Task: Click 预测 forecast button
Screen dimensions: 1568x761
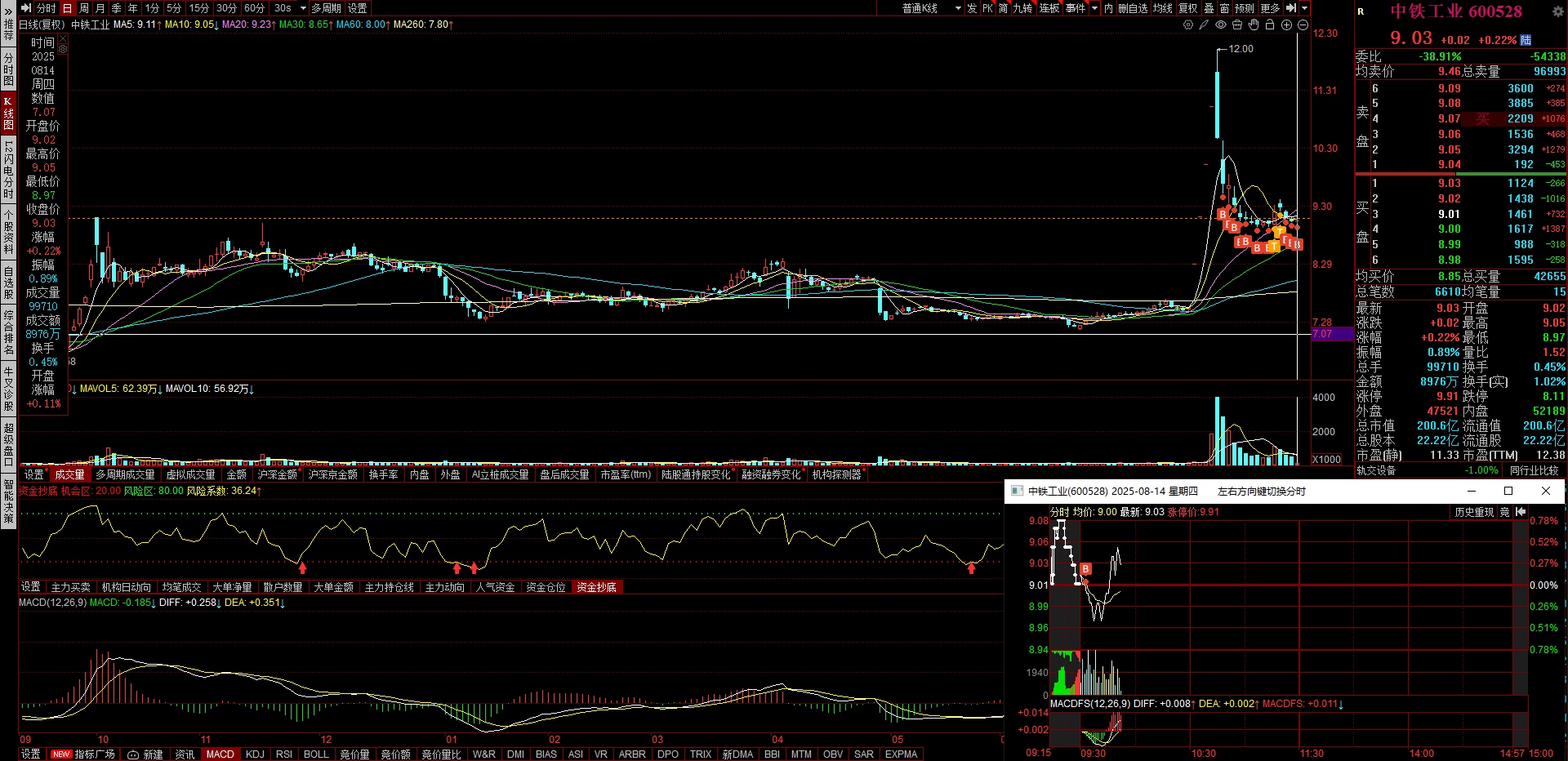Action: pos(1245,8)
